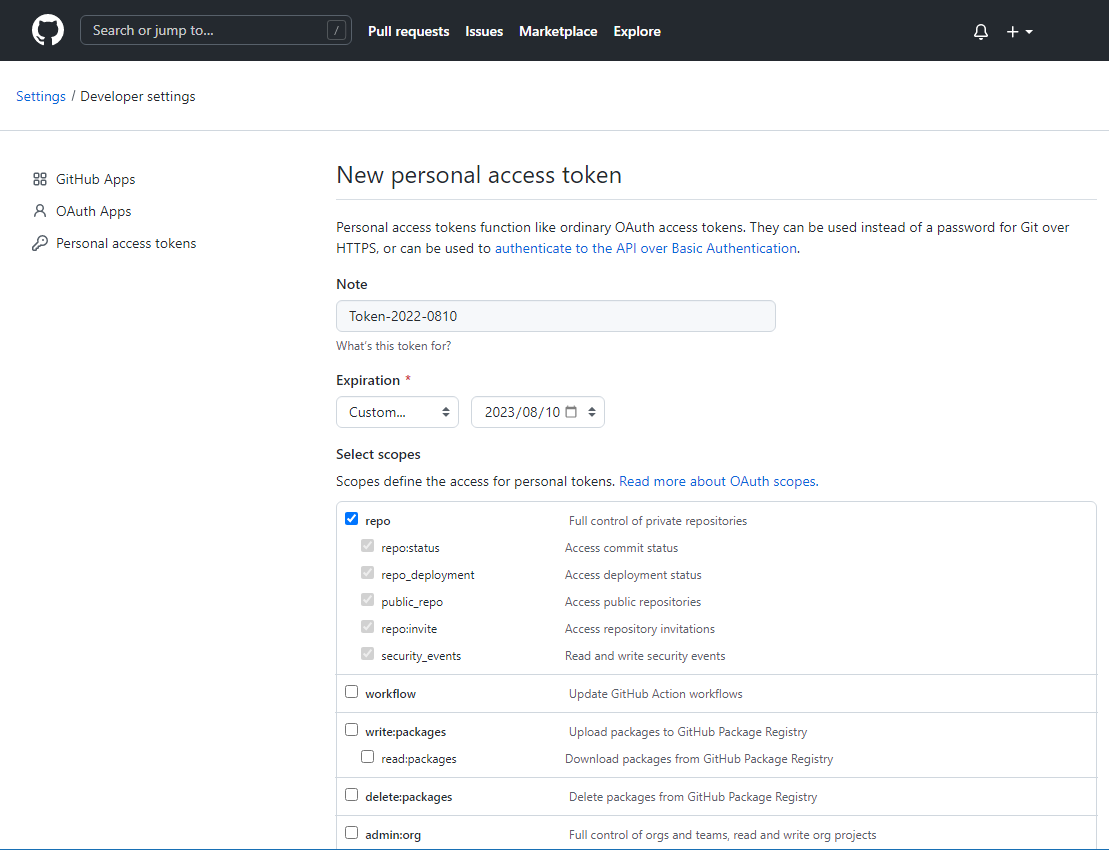
Task: Click the key icon beside Personal access tokens
Action: tap(40, 243)
